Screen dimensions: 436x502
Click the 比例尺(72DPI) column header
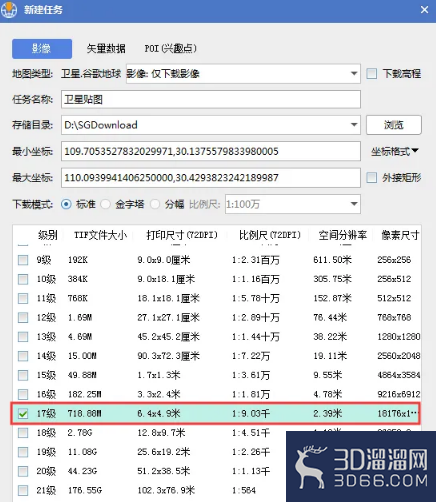pyautogui.click(x=270, y=235)
